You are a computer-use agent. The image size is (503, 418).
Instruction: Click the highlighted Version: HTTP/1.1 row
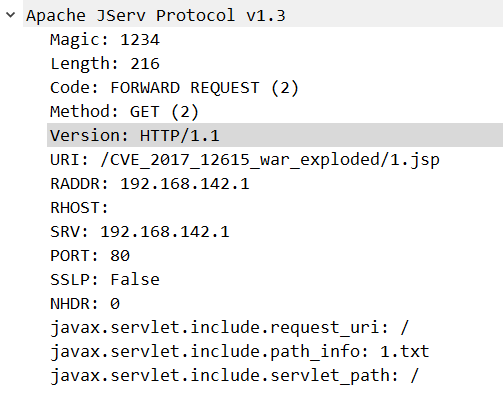[275, 135]
